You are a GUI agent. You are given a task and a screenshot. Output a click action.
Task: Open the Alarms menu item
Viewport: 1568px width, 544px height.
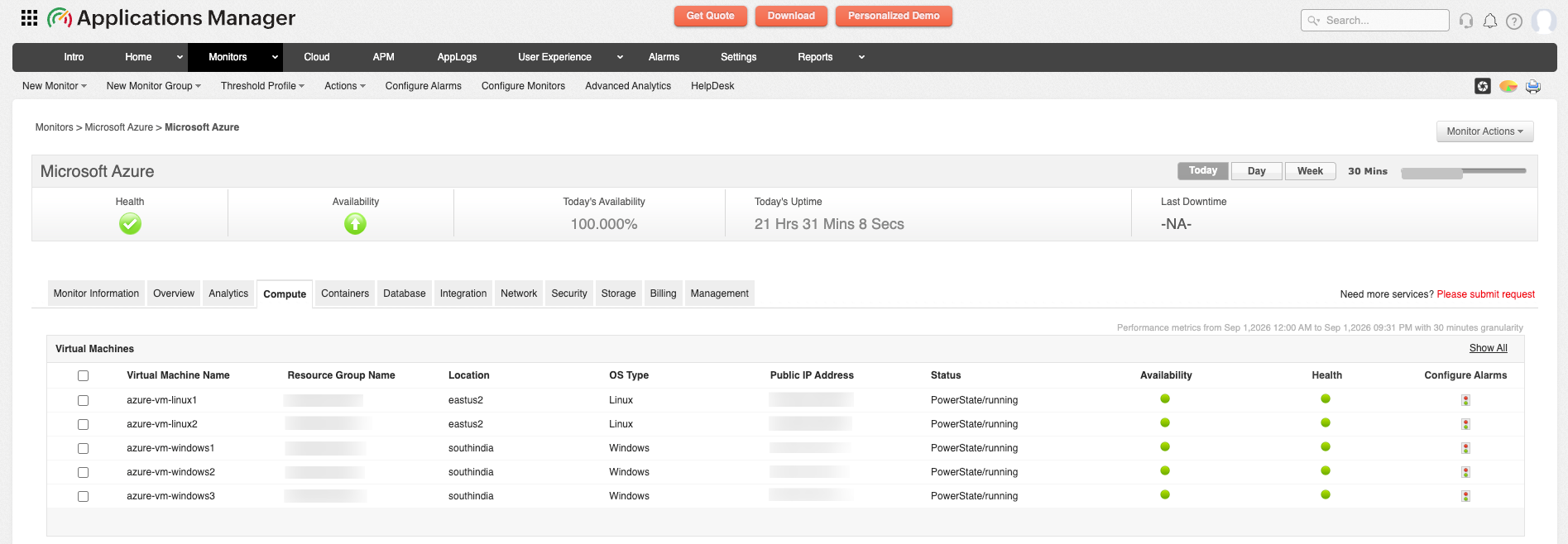pos(664,57)
